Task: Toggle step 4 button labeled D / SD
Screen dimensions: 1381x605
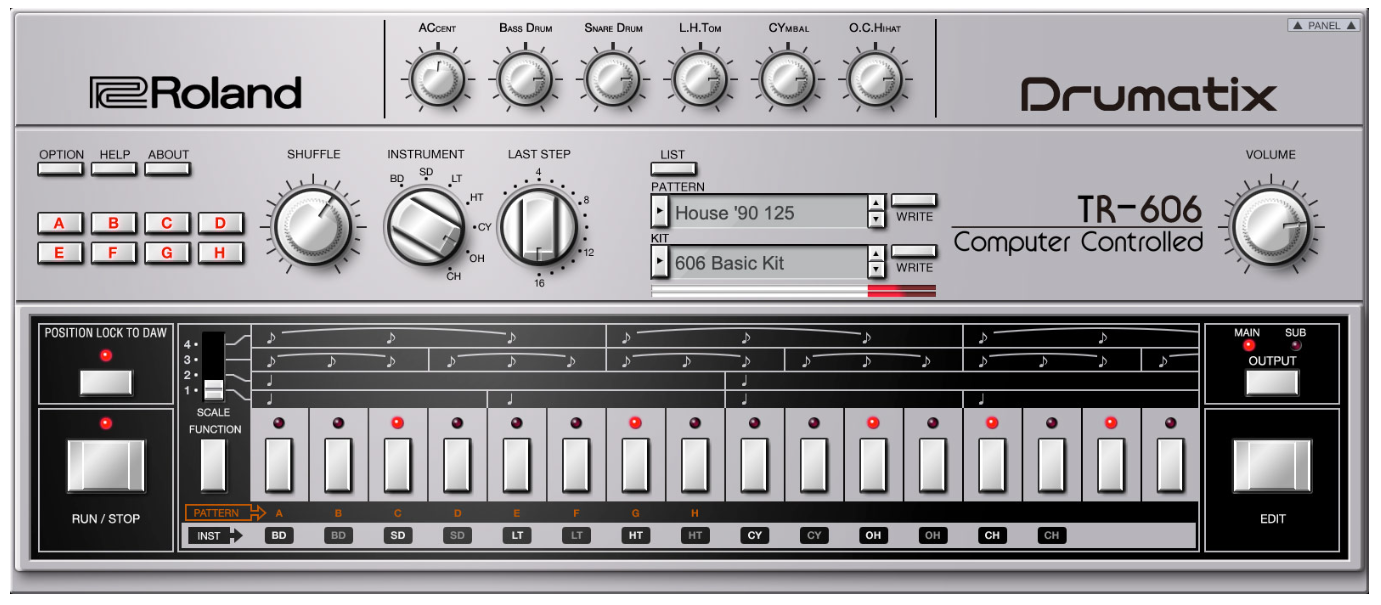Action: (457, 464)
